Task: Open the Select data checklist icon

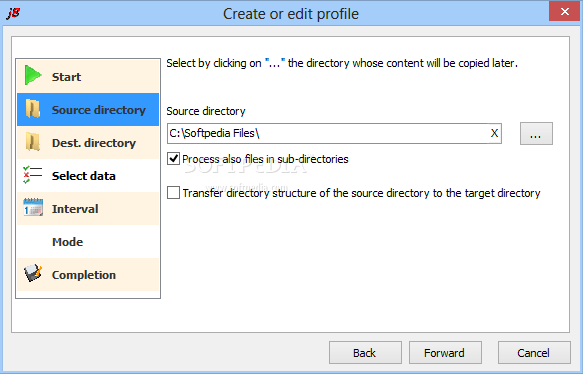Action: pos(32,175)
